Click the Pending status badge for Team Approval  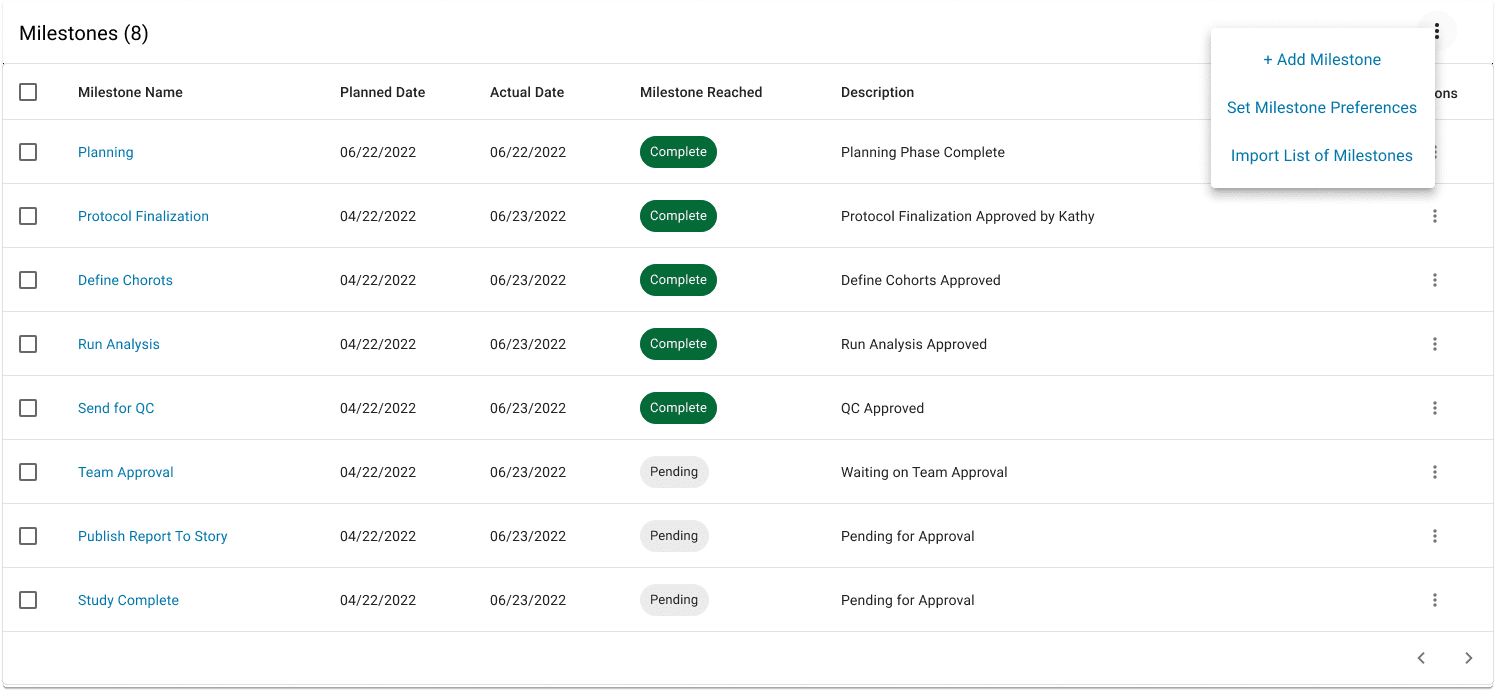pyautogui.click(x=674, y=472)
